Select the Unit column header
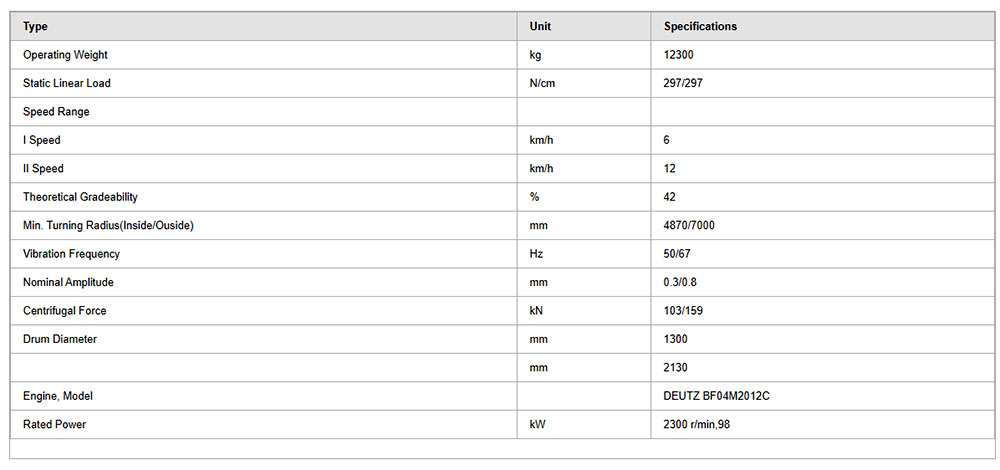 tap(540, 27)
